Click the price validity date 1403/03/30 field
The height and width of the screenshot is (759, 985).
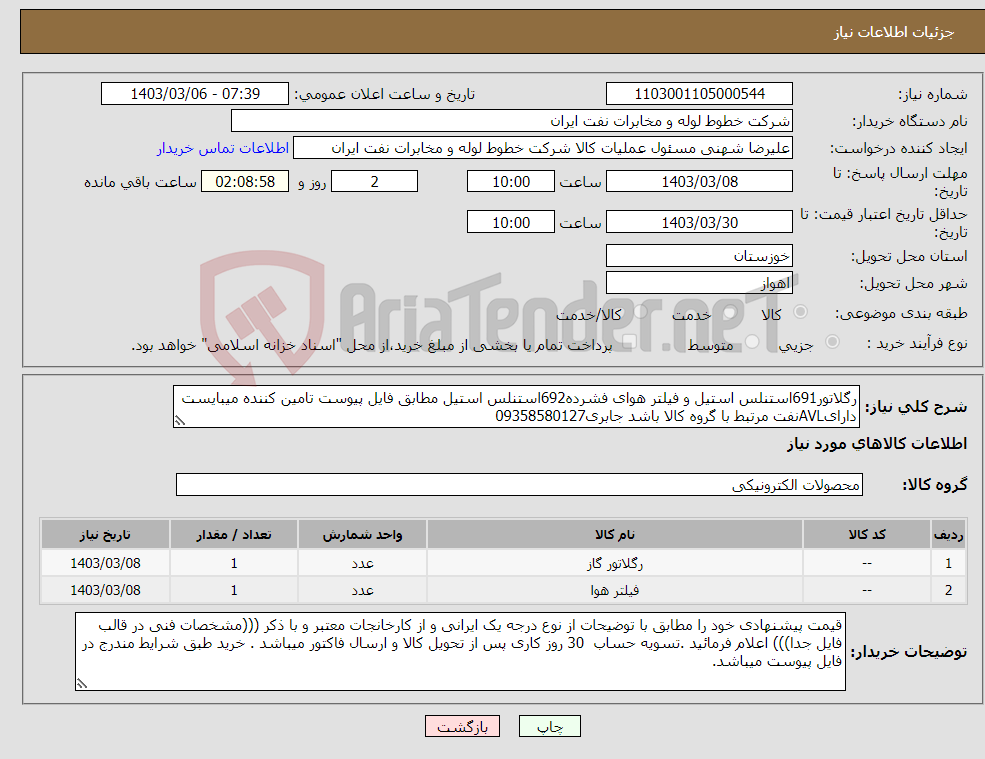click(x=699, y=222)
